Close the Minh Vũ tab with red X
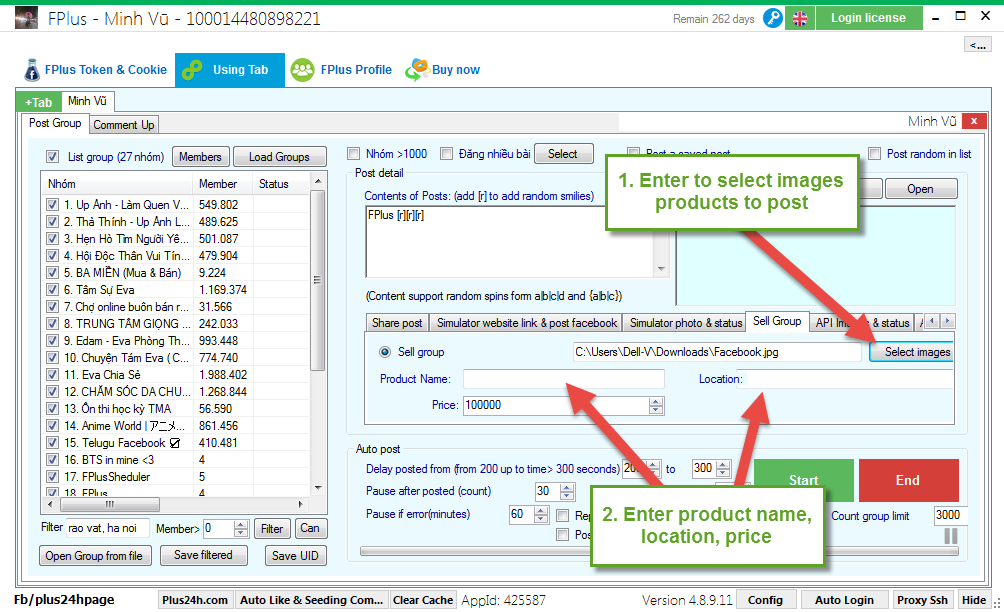The image size is (1004, 612). pyautogui.click(x=974, y=121)
